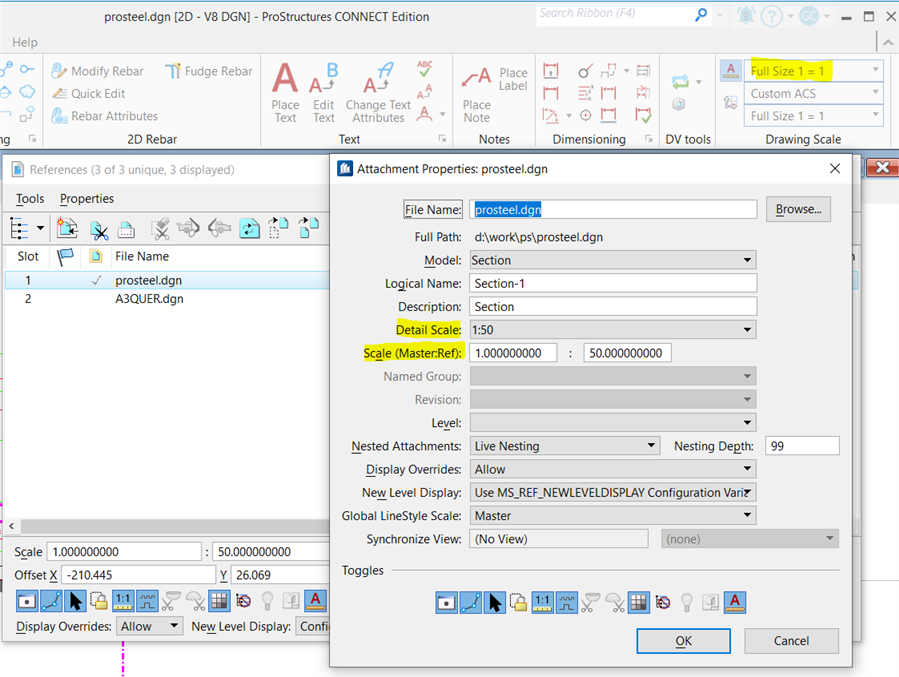Open the Text group dialog launcher
Screen dimensions: 899x677
[x=442, y=139]
